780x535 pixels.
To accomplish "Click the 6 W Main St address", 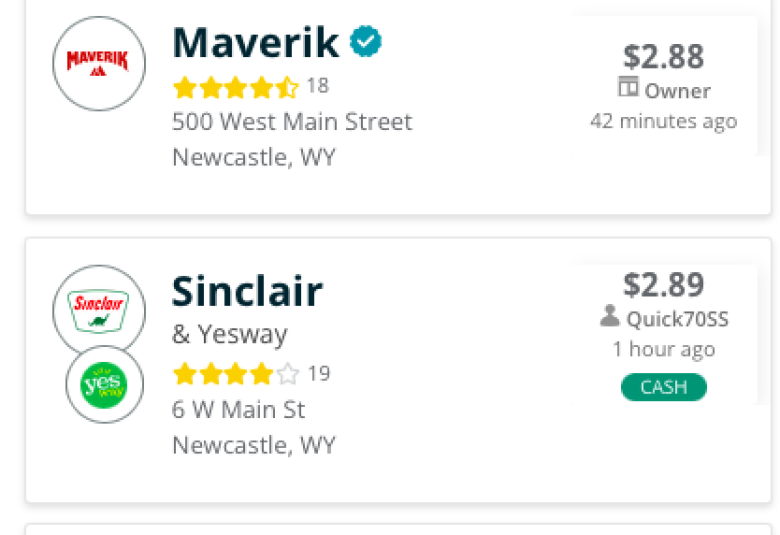I will click(x=238, y=410).
